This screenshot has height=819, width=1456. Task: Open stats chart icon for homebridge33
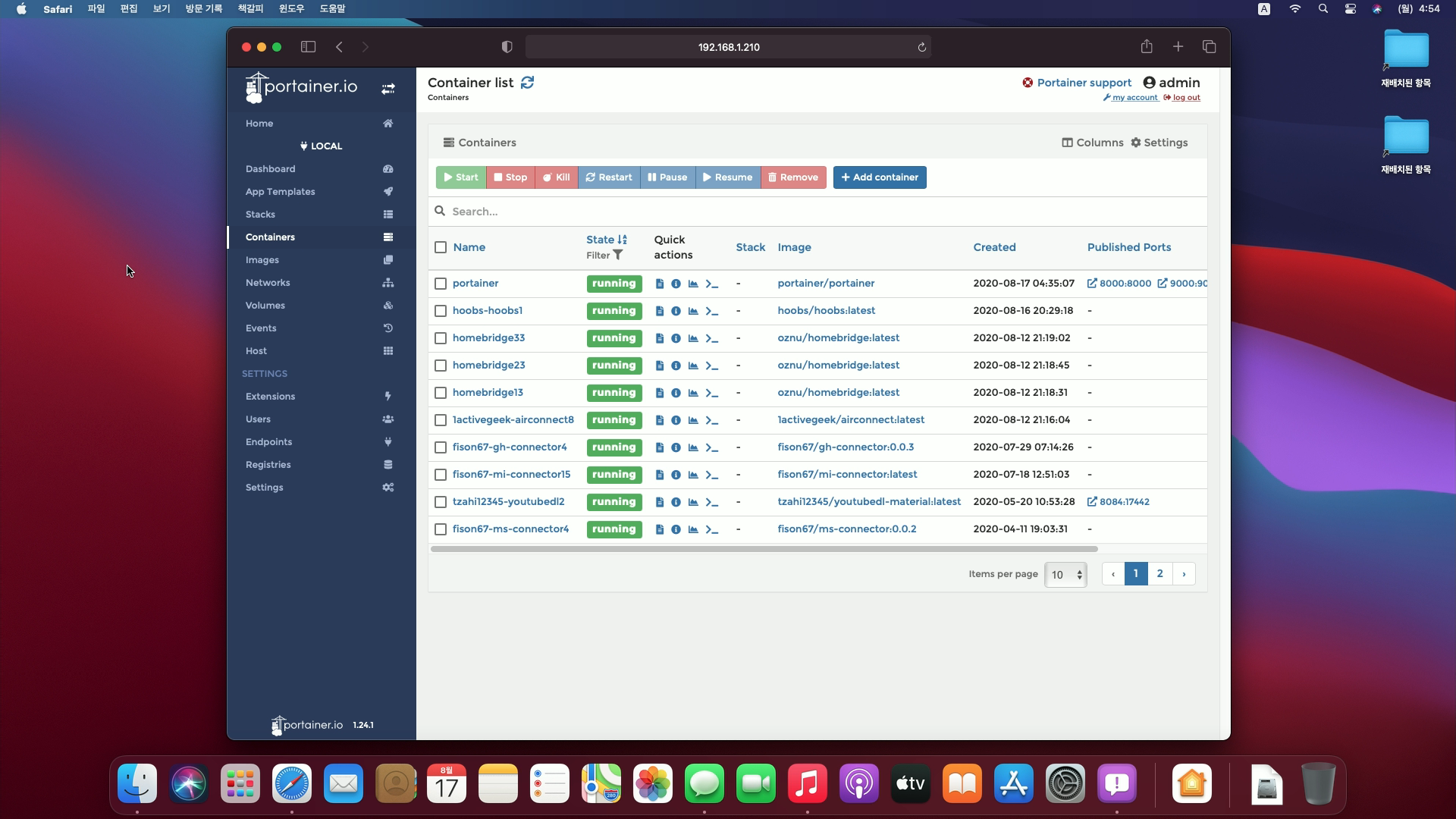coord(693,338)
